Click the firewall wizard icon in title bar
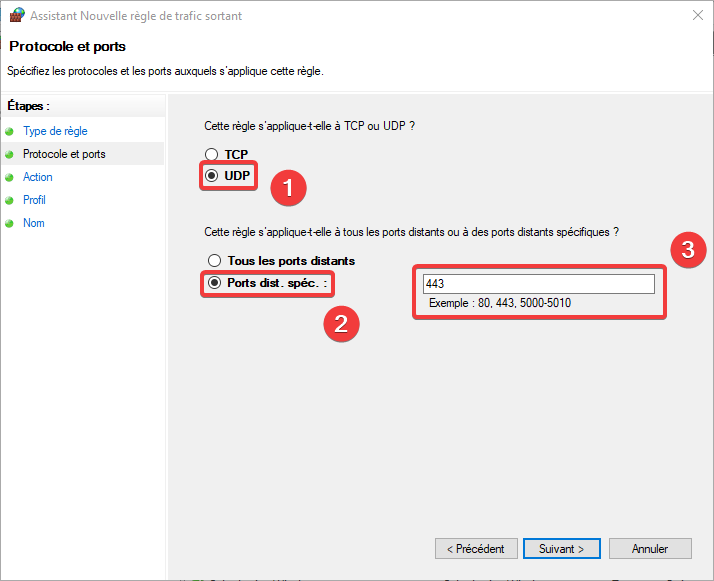Viewport: 714px width, 581px height. [17, 15]
